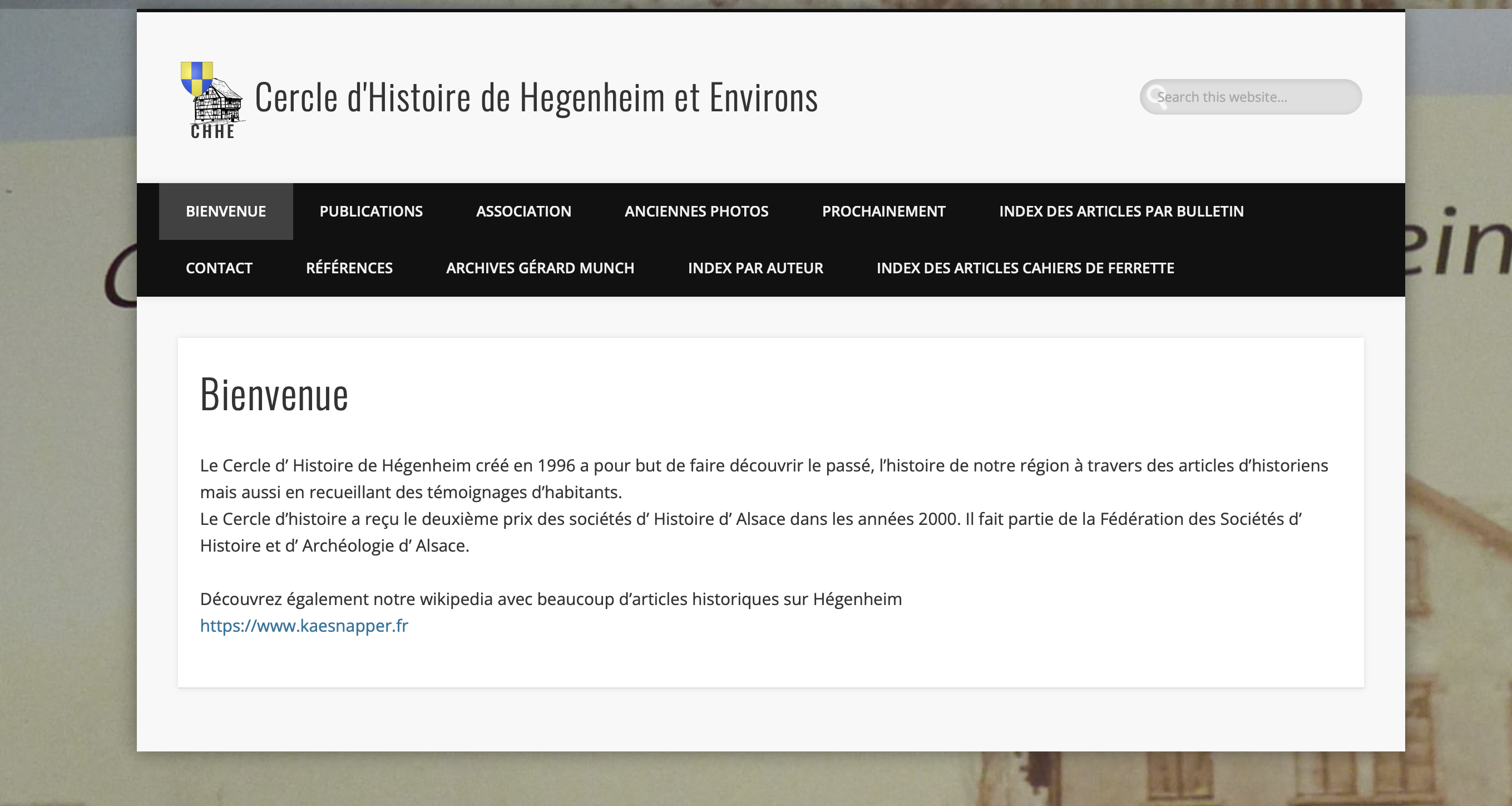
Task: Select the Bienvenue menu item
Action: point(226,212)
